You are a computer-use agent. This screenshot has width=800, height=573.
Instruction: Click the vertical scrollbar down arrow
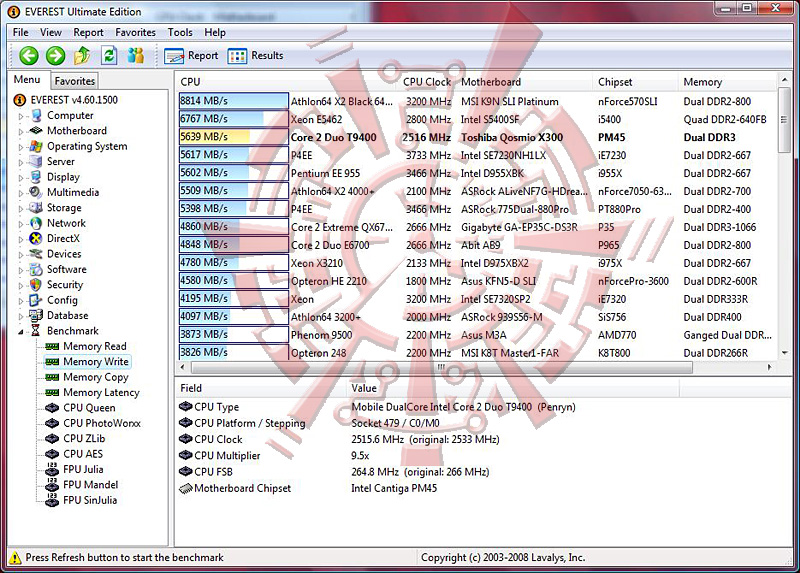pyautogui.click(x=784, y=353)
